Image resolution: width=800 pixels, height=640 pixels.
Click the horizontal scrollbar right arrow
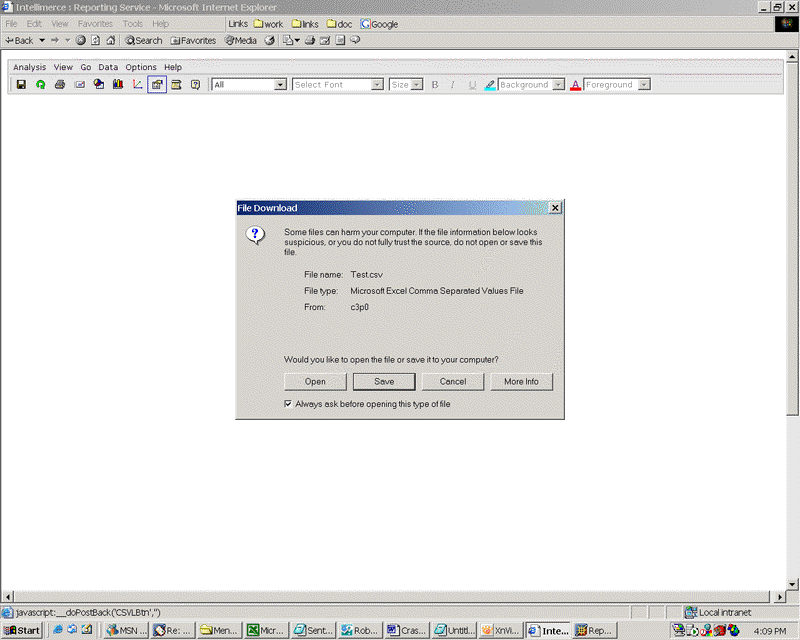tap(780, 596)
